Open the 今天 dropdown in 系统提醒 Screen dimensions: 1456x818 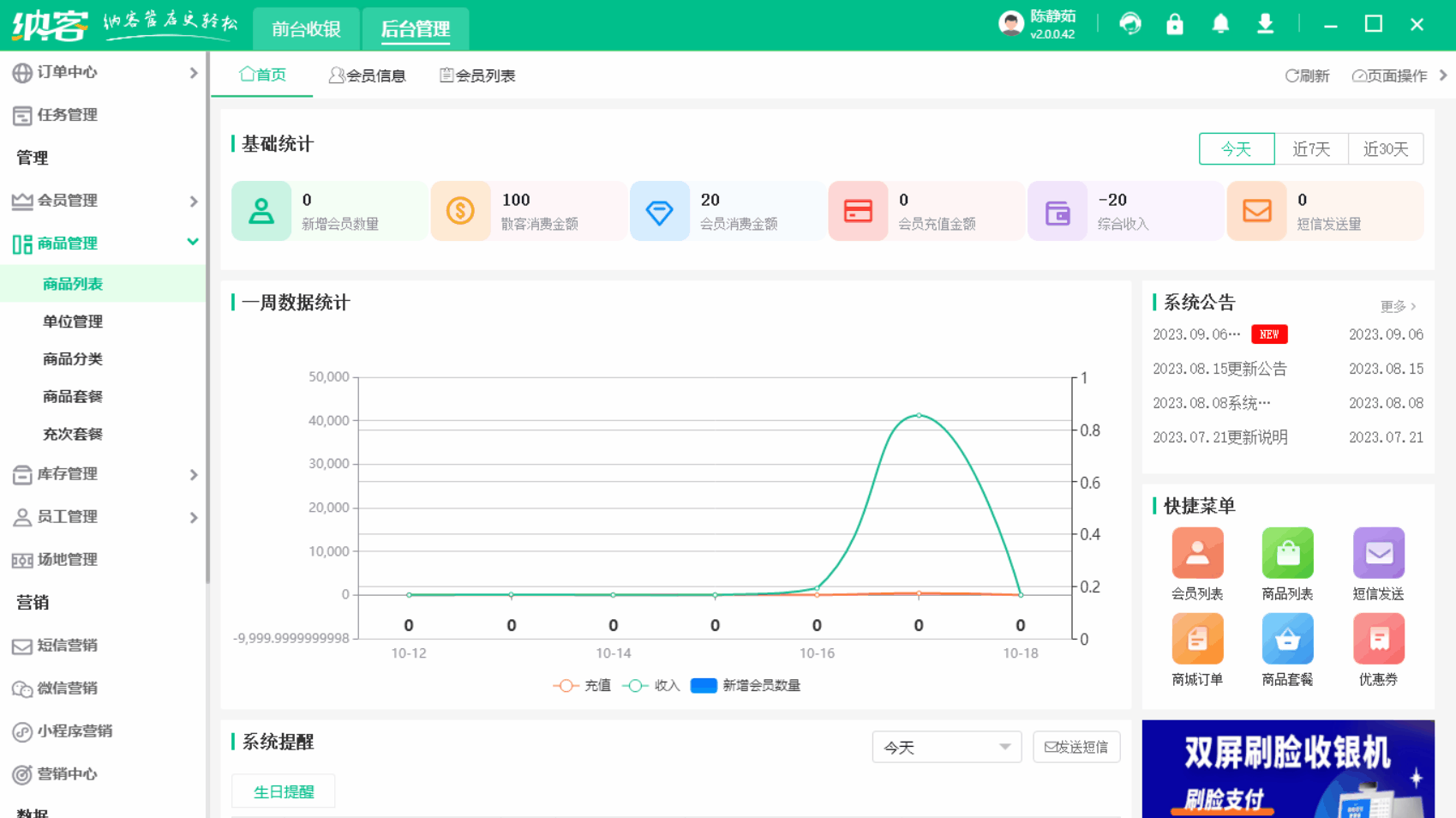[x=946, y=747]
